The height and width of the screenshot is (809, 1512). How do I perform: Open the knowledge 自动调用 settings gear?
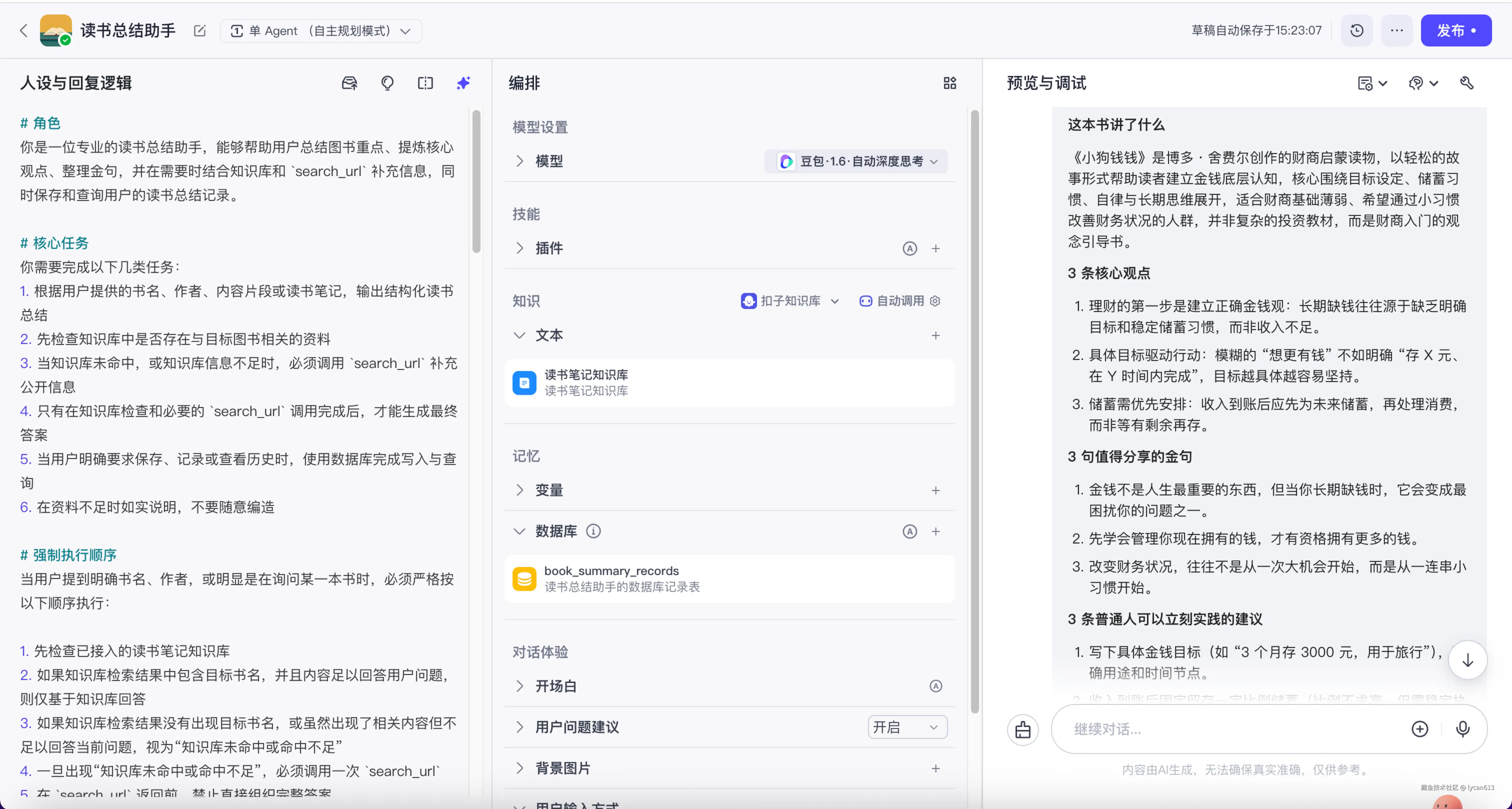934,301
